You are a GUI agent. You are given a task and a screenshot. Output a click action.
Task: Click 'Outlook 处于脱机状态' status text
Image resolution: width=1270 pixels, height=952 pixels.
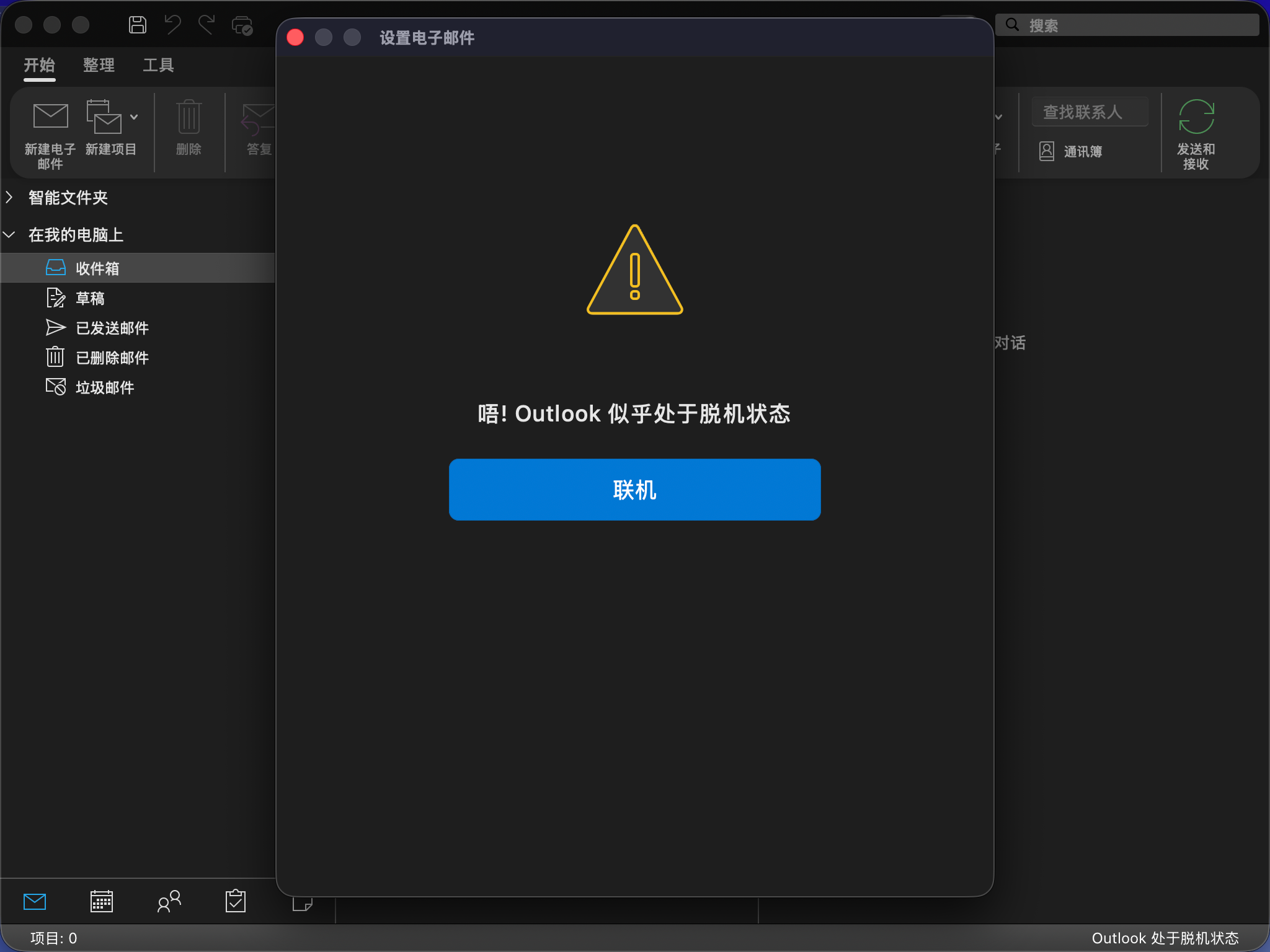pos(1165,938)
